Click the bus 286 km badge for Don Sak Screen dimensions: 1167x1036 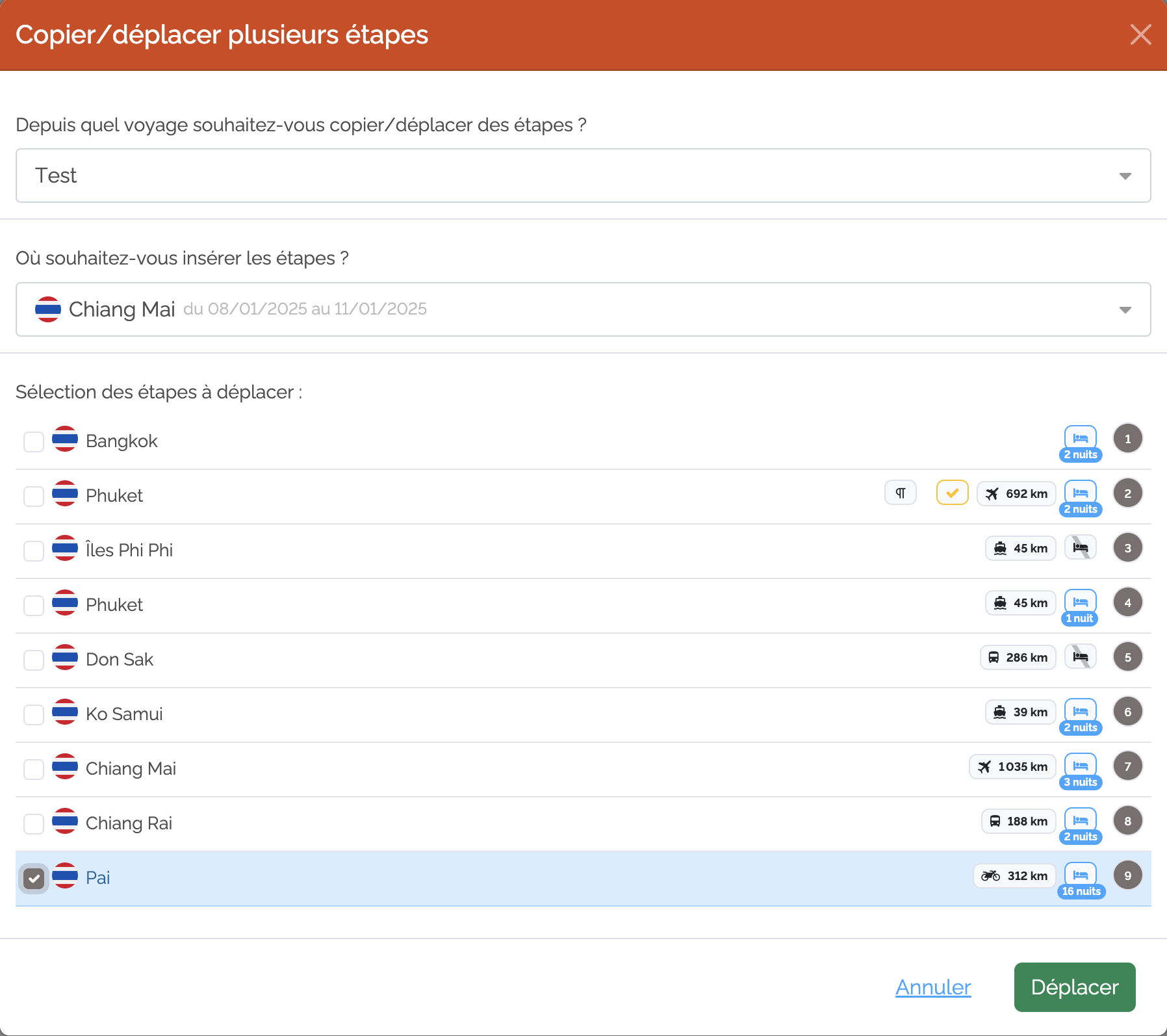(x=1018, y=657)
